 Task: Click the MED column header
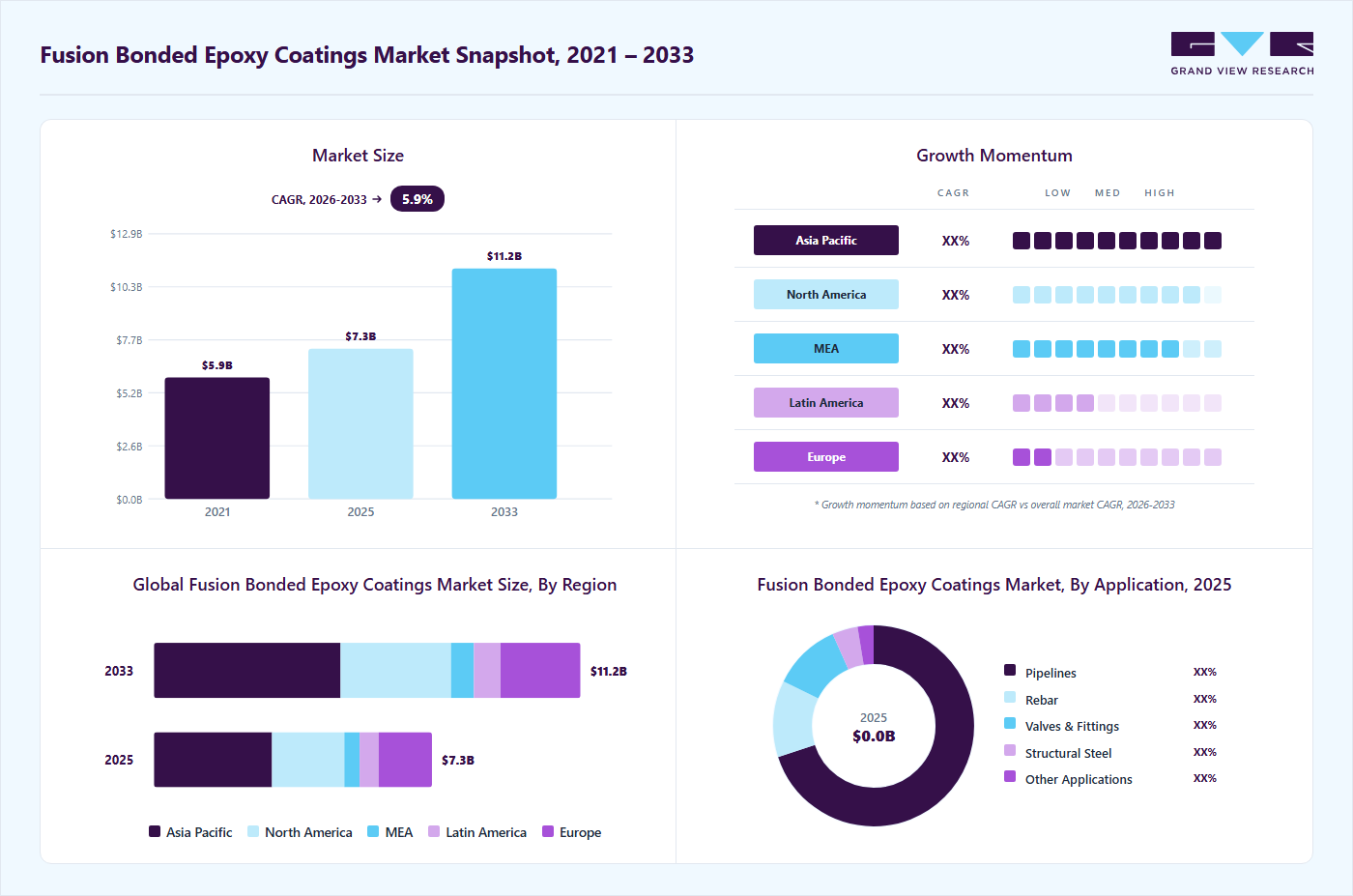tap(1108, 193)
